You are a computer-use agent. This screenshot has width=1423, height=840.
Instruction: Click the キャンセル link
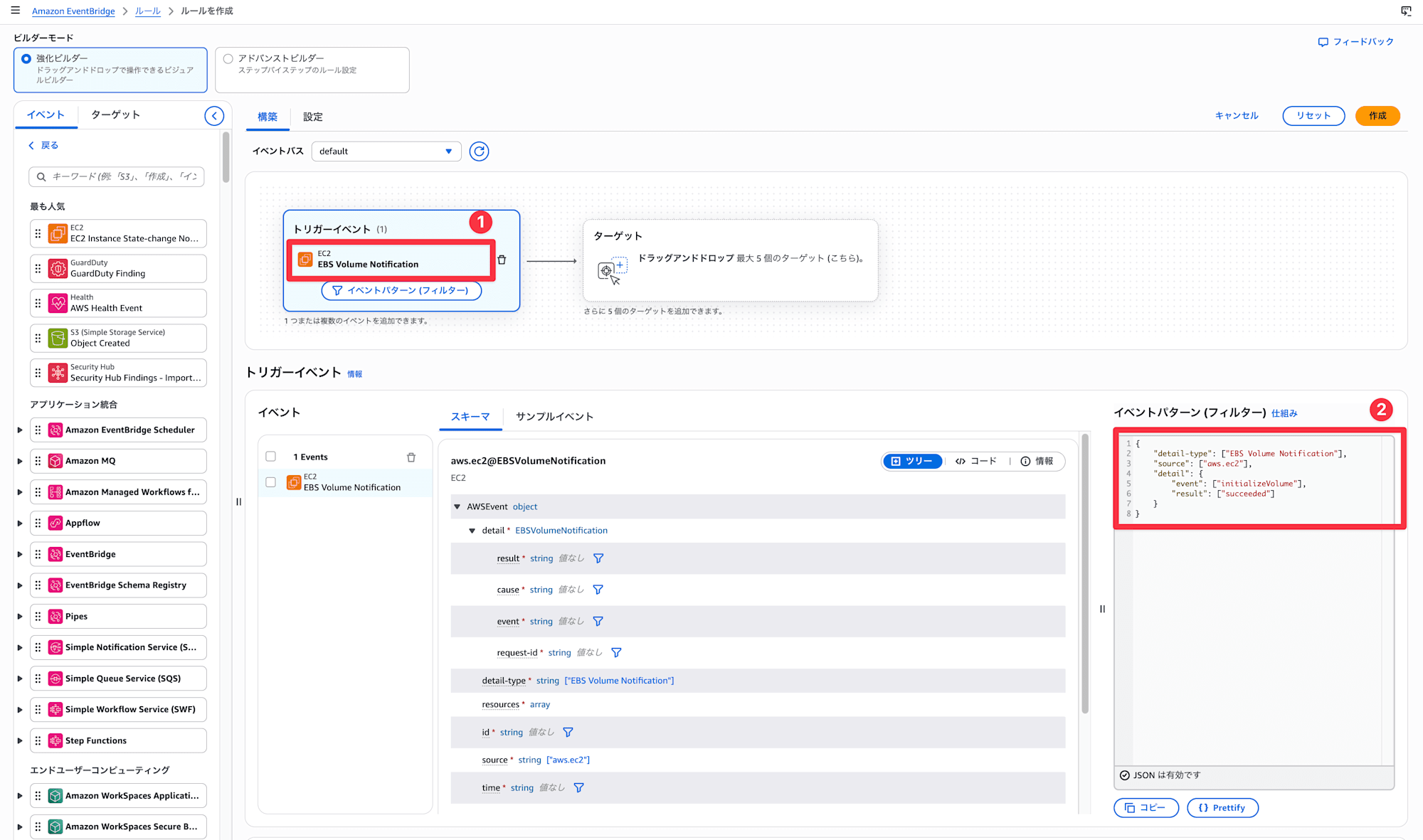pyautogui.click(x=1237, y=116)
